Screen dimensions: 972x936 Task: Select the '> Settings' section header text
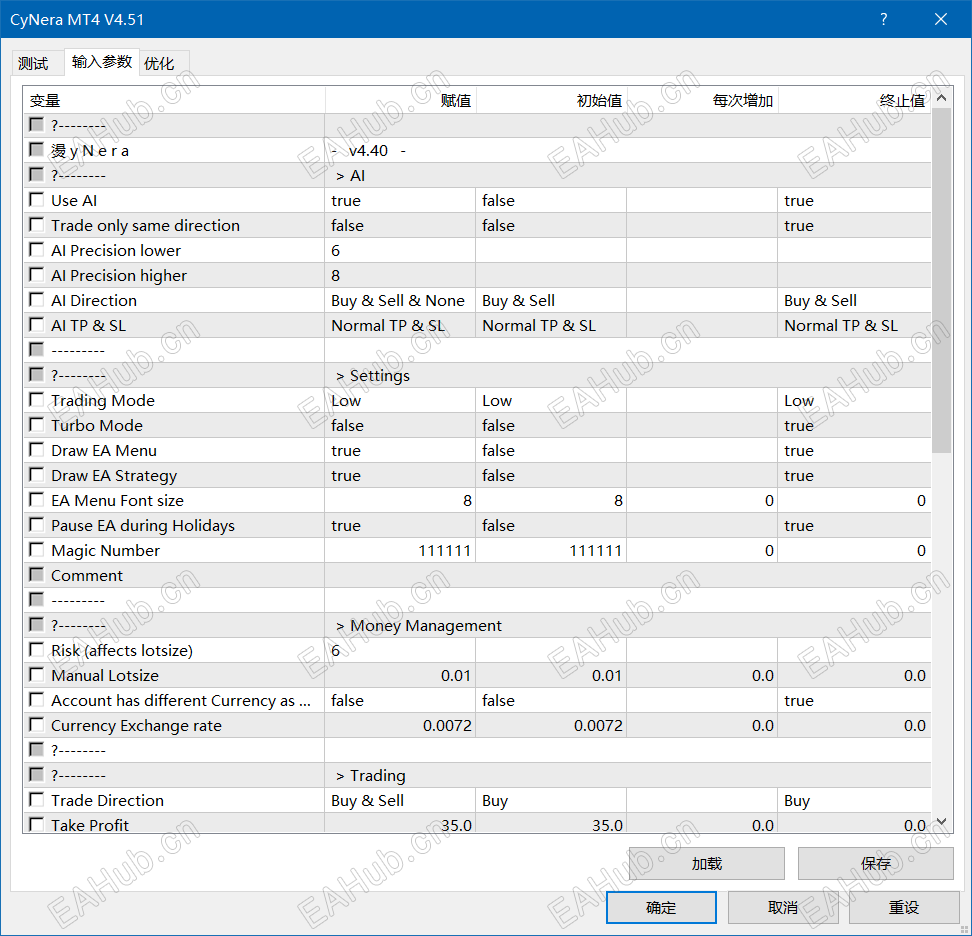(373, 376)
